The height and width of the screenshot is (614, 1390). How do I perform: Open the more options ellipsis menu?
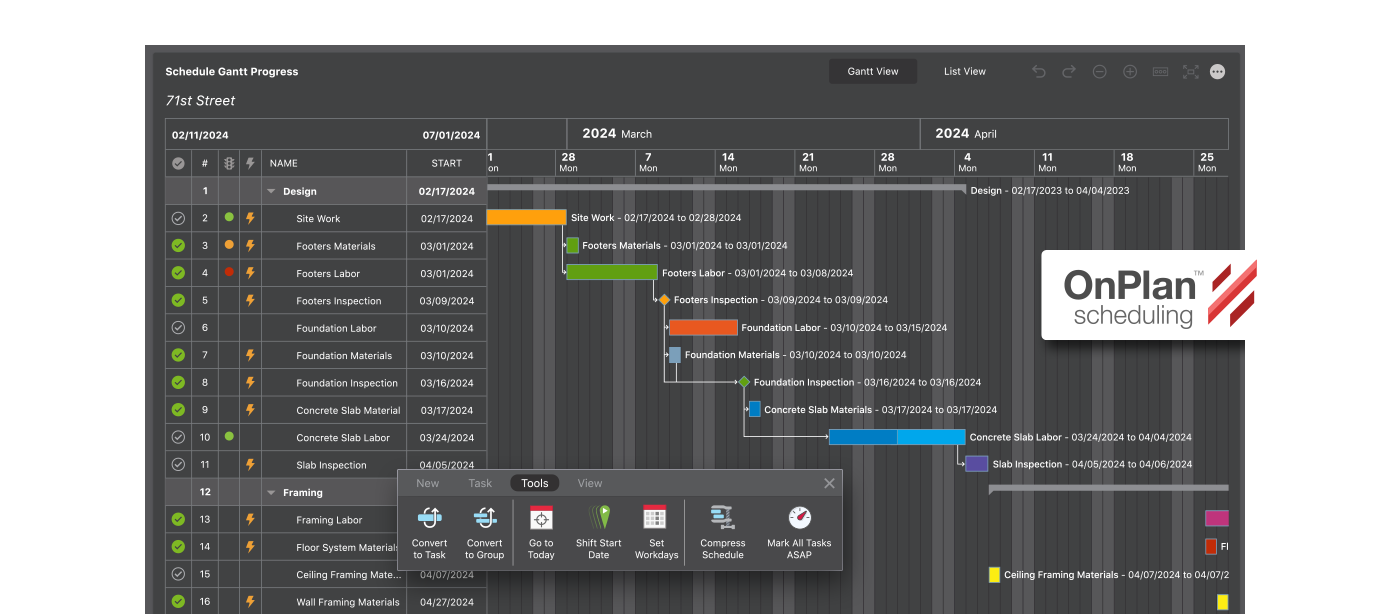[x=1217, y=72]
